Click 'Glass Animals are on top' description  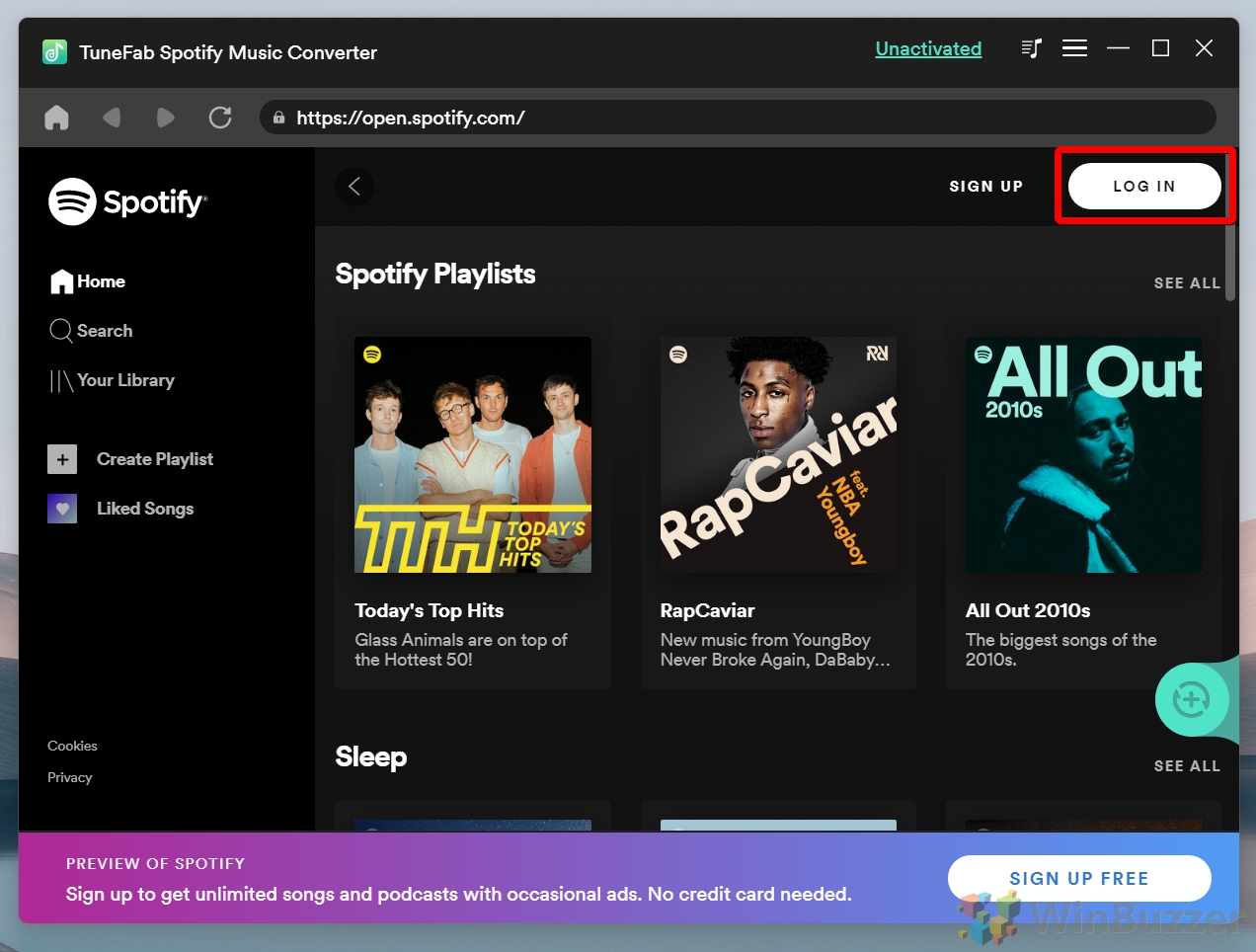click(461, 650)
